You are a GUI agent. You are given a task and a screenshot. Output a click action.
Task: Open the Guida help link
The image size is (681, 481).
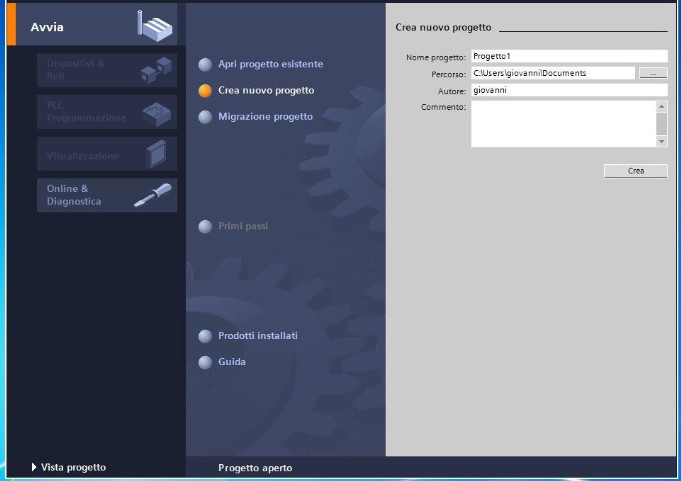click(232, 362)
